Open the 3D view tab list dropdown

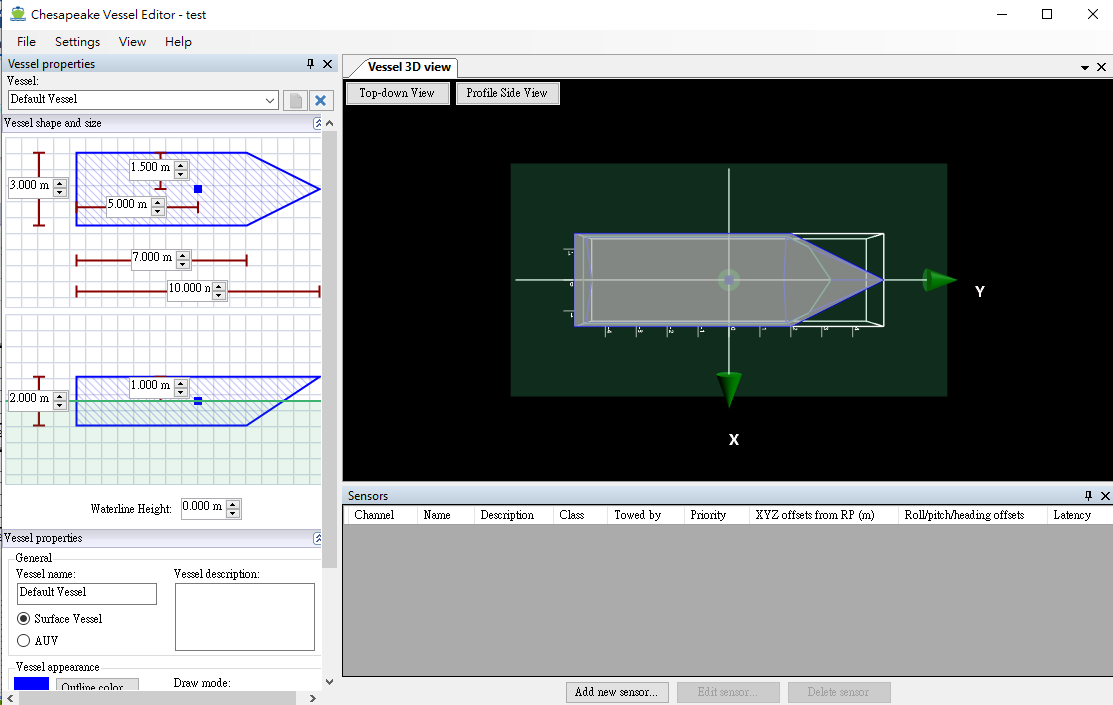click(x=1085, y=67)
